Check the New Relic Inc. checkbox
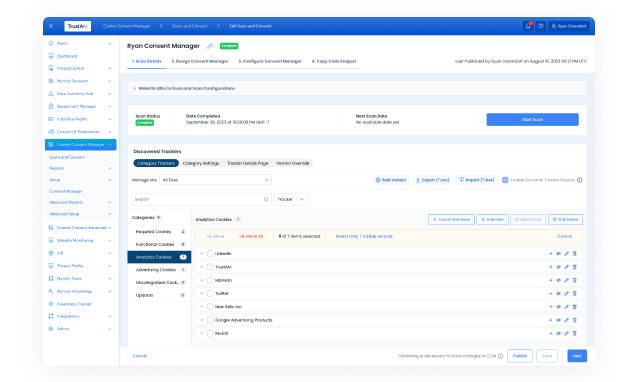 point(210,307)
